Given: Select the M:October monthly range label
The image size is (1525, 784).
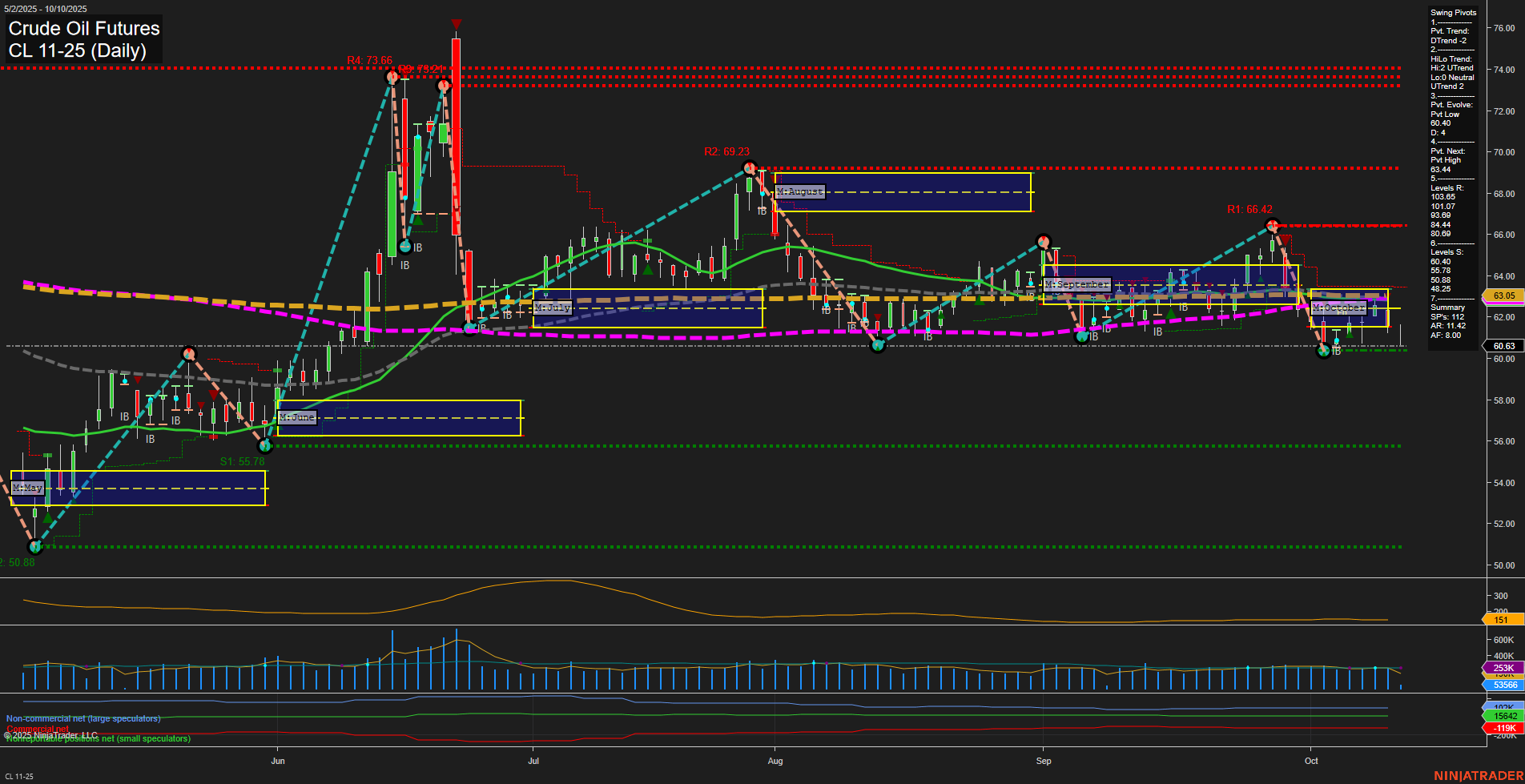Looking at the screenshot, I should [1338, 307].
